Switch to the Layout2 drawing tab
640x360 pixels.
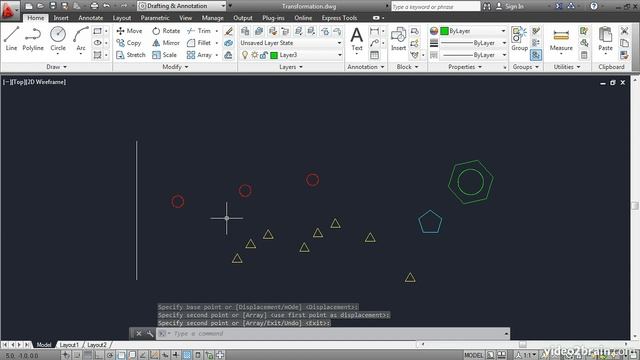pos(96,345)
